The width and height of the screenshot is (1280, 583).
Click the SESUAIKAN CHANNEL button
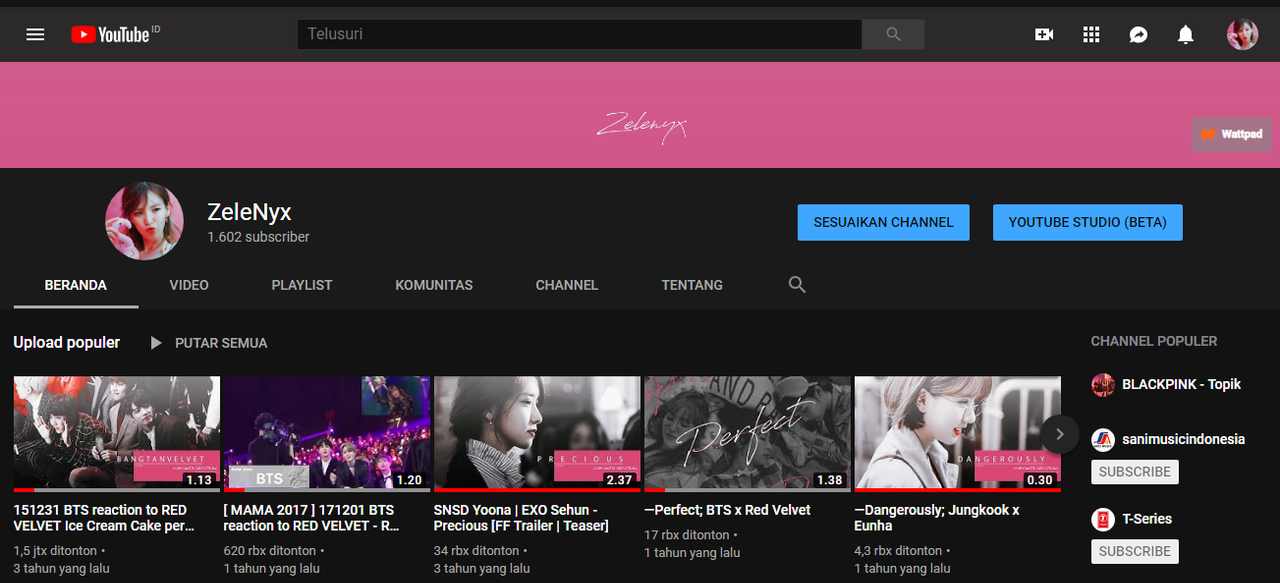coord(884,222)
